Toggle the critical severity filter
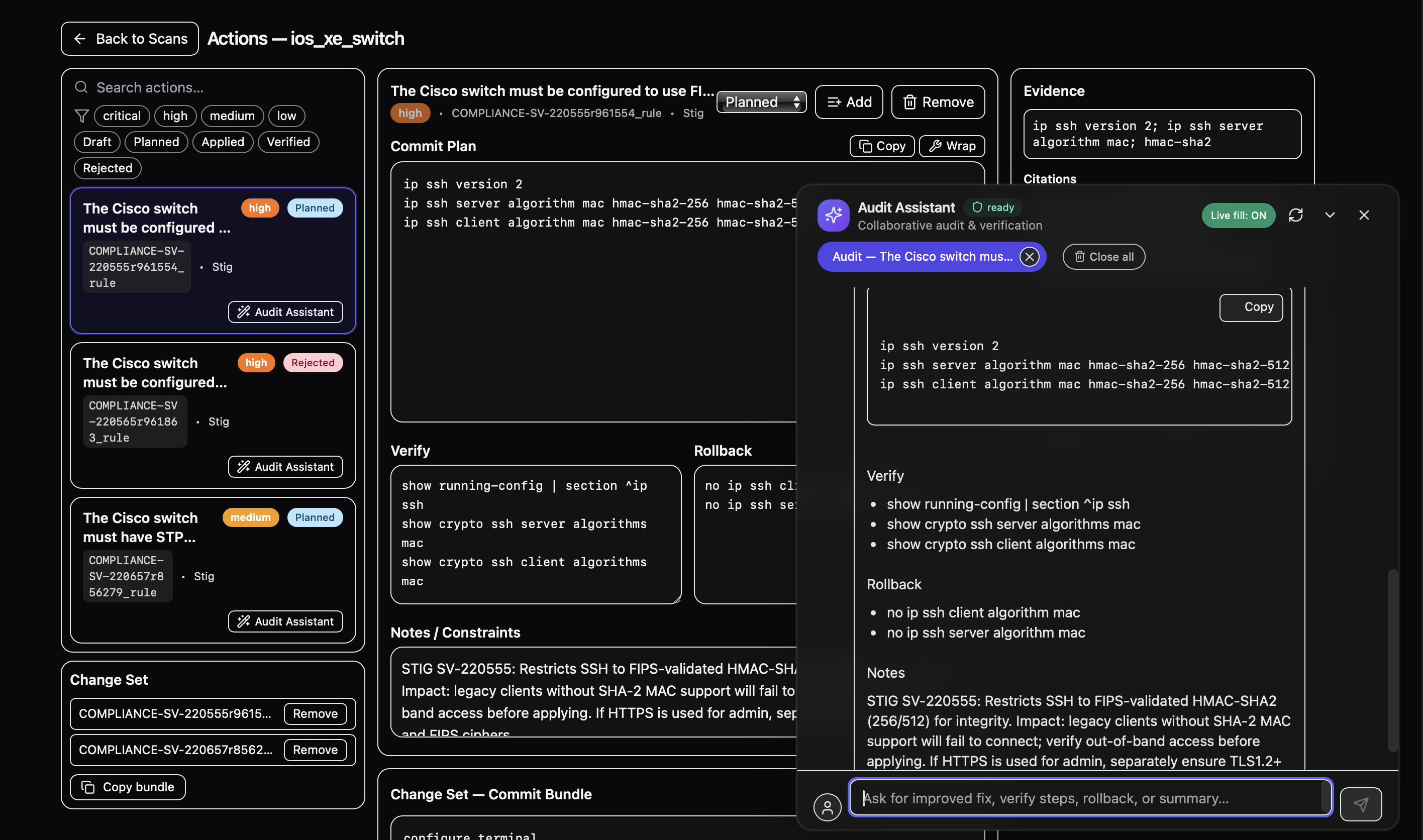 click(121, 116)
